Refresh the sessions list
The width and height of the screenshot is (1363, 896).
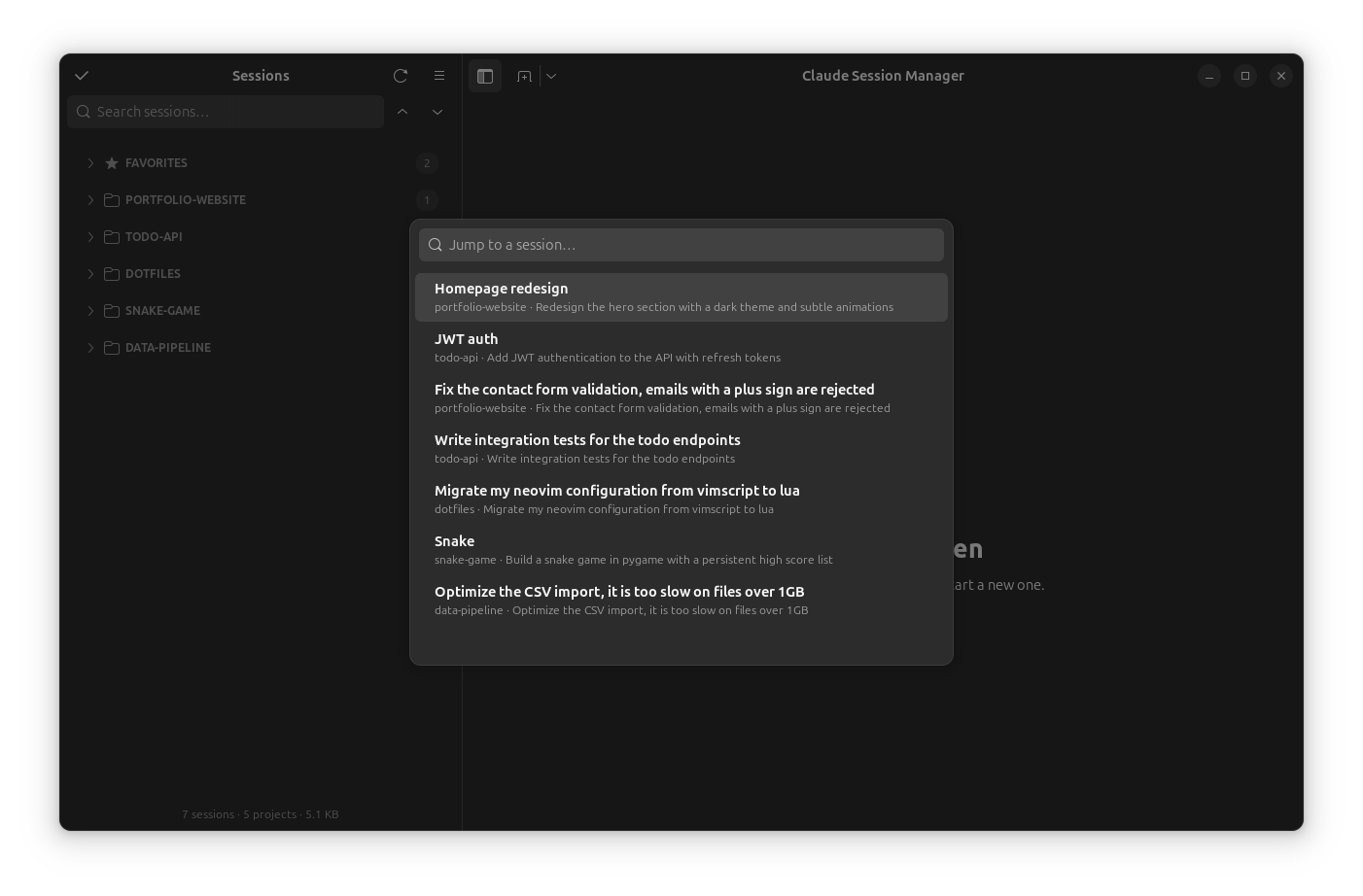(x=401, y=76)
